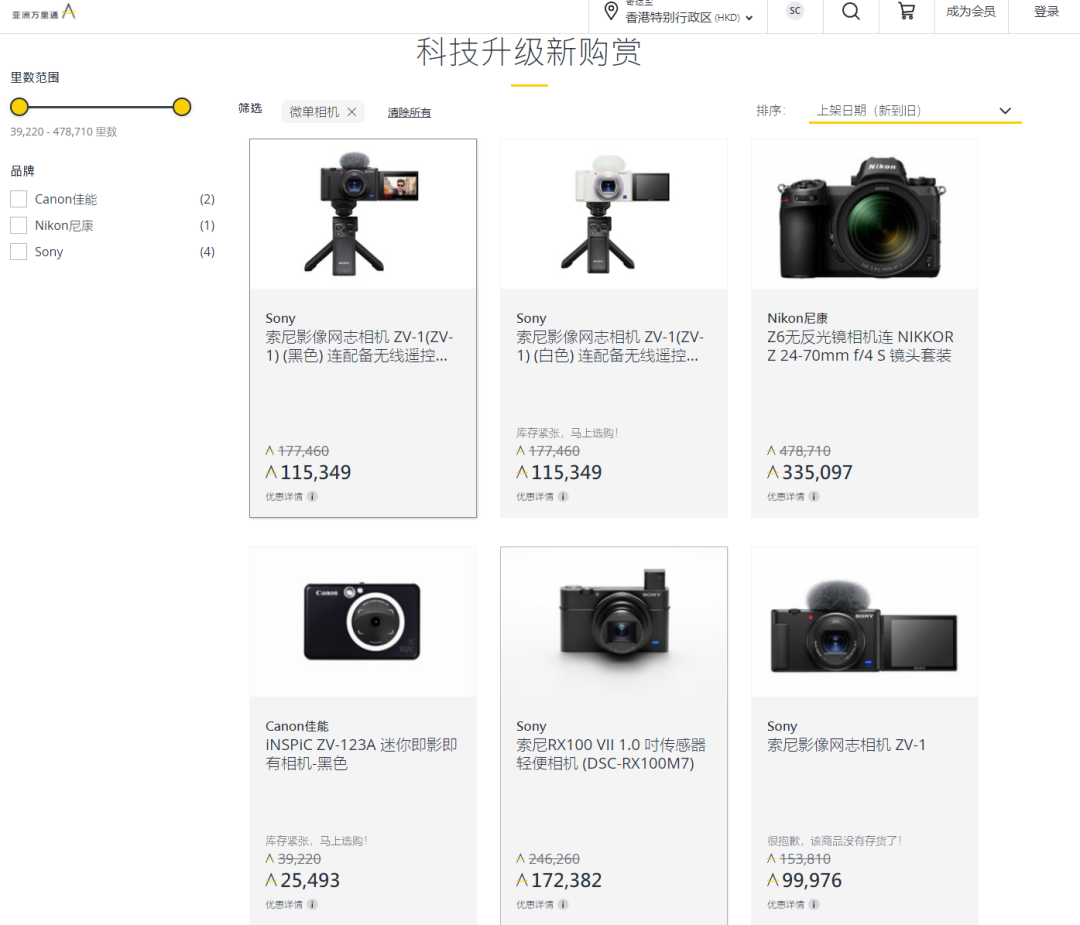Click the 25,493 miles price
The height and width of the screenshot is (925, 1080).
tap(303, 880)
